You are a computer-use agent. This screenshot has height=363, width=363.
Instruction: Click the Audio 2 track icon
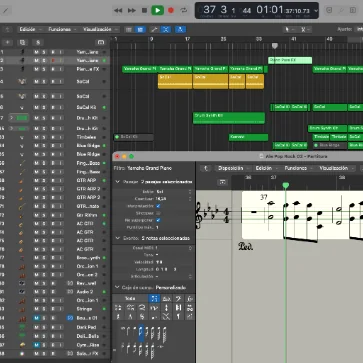pos(22,292)
